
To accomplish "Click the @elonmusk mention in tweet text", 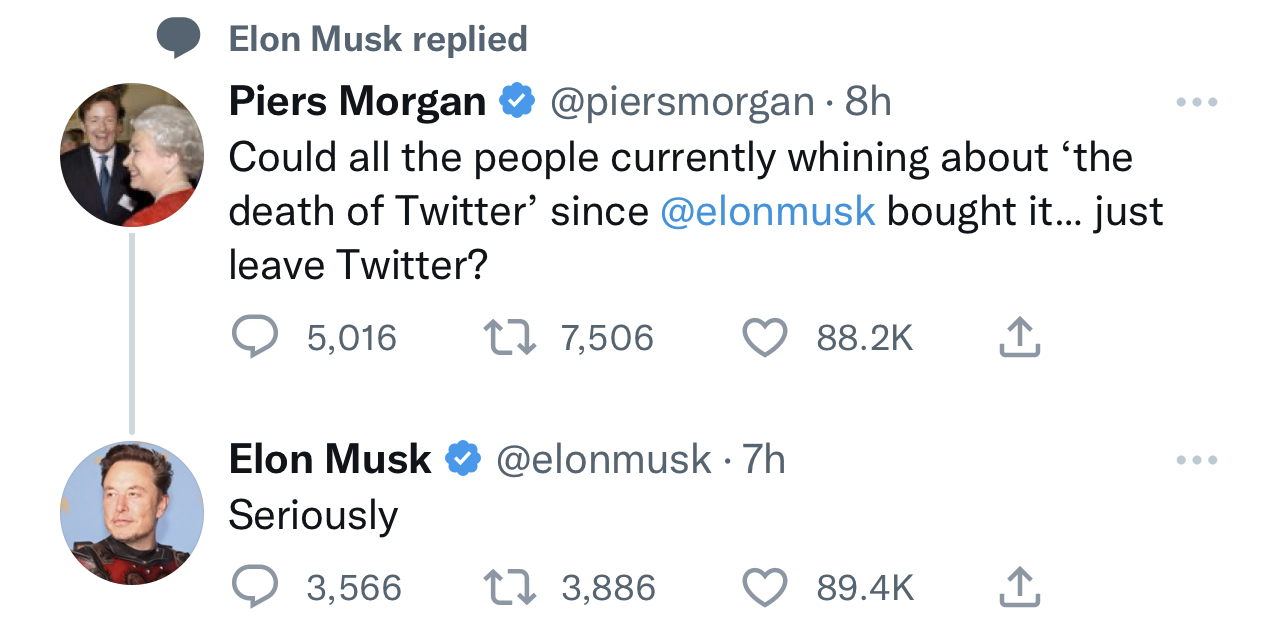I will click(767, 211).
